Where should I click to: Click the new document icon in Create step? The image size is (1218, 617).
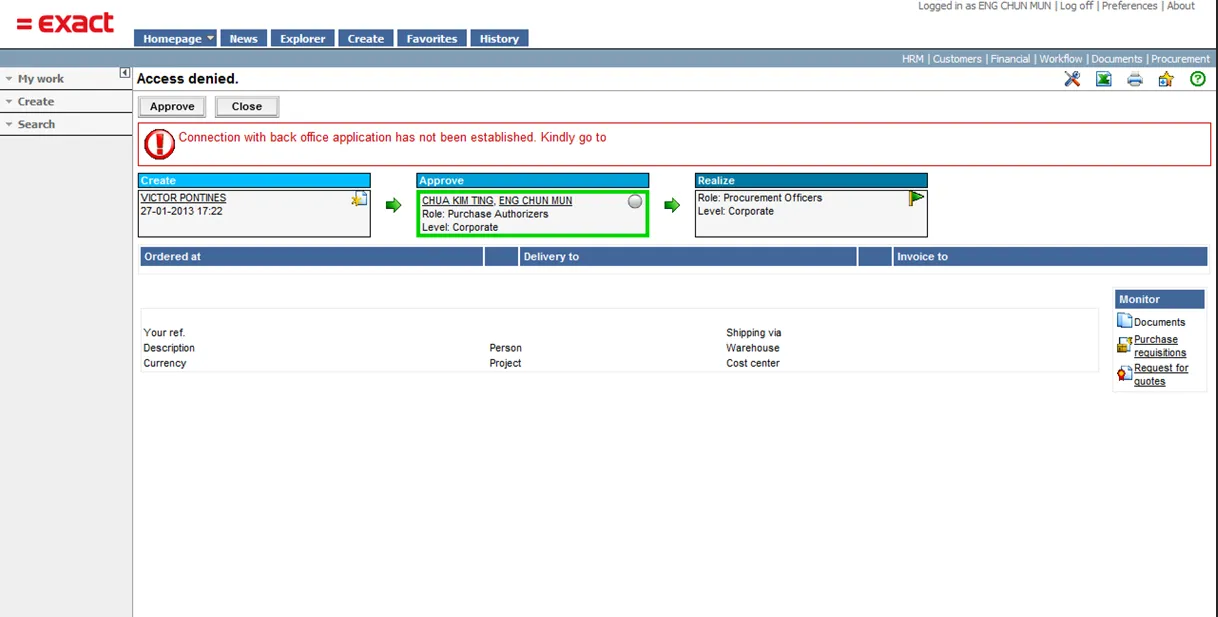click(359, 199)
